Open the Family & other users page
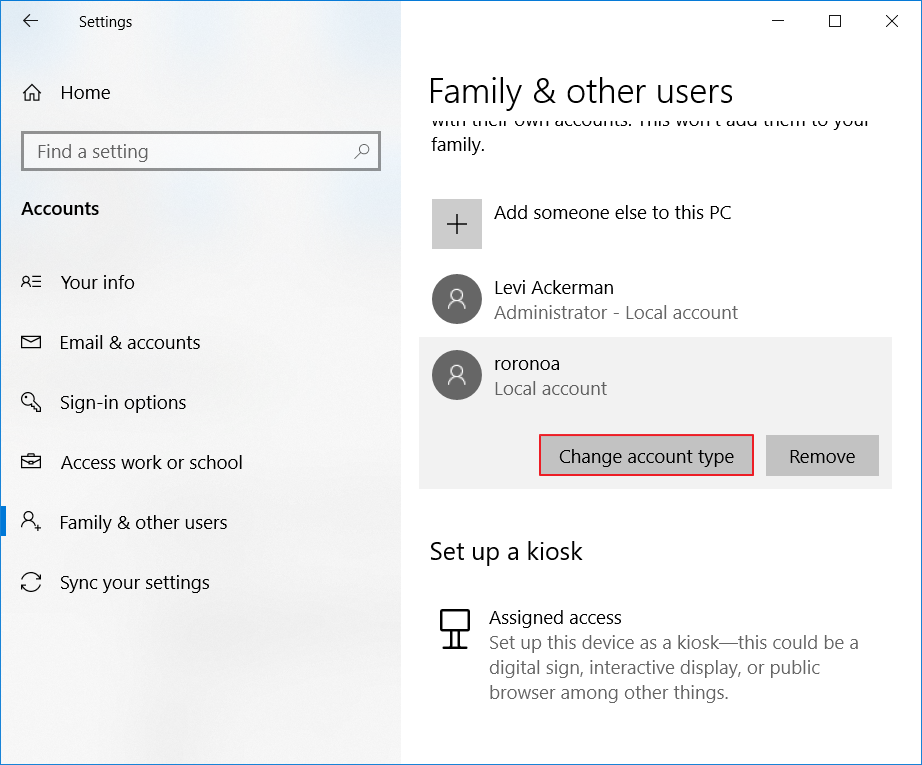922x765 pixels. coord(143,522)
